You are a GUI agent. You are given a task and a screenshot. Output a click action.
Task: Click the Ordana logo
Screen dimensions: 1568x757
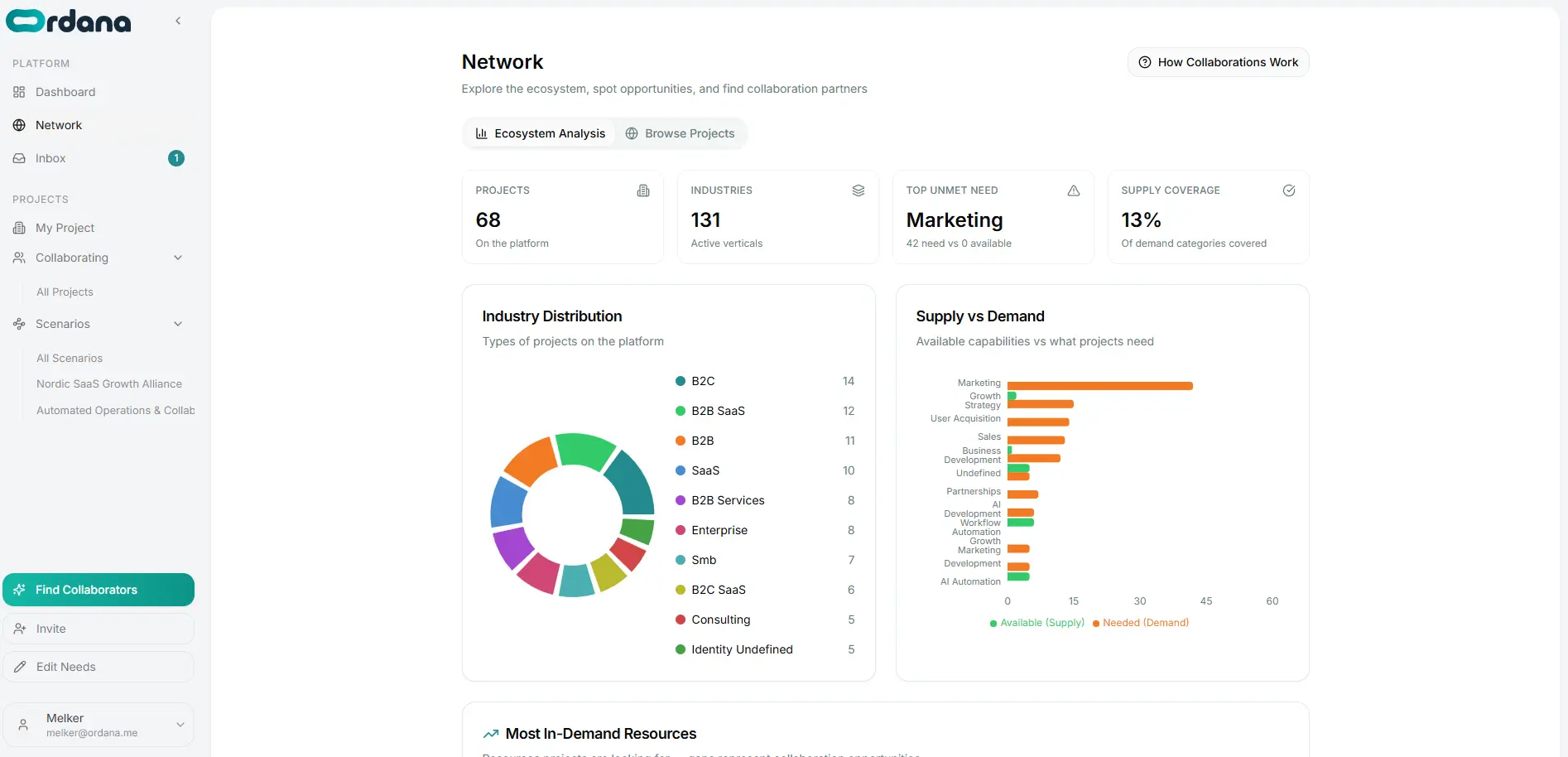pyautogui.click(x=69, y=21)
